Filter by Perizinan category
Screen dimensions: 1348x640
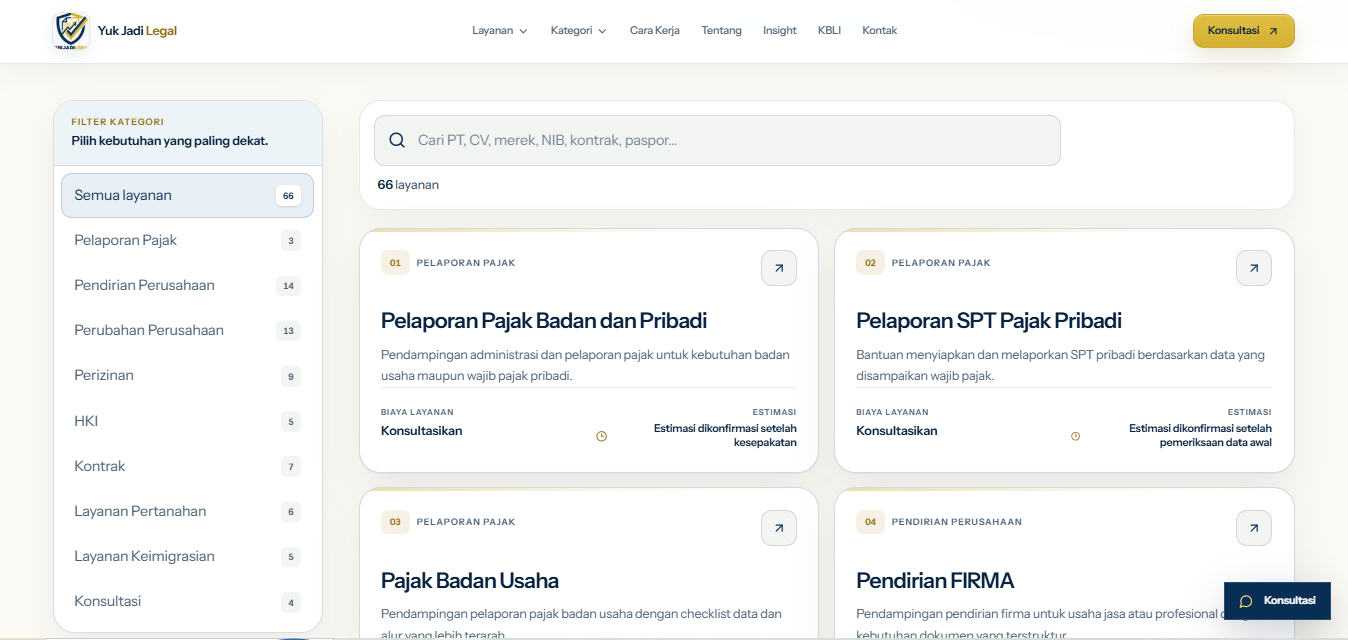(187, 376)
